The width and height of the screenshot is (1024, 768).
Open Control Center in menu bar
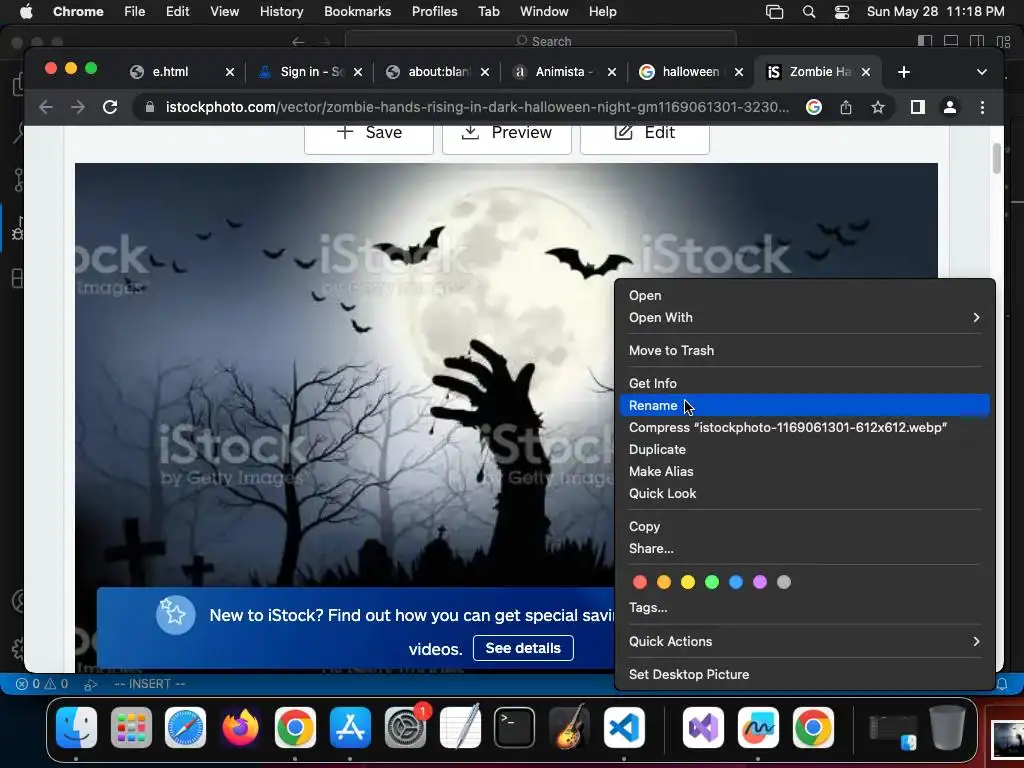click(x=842, y=12)
